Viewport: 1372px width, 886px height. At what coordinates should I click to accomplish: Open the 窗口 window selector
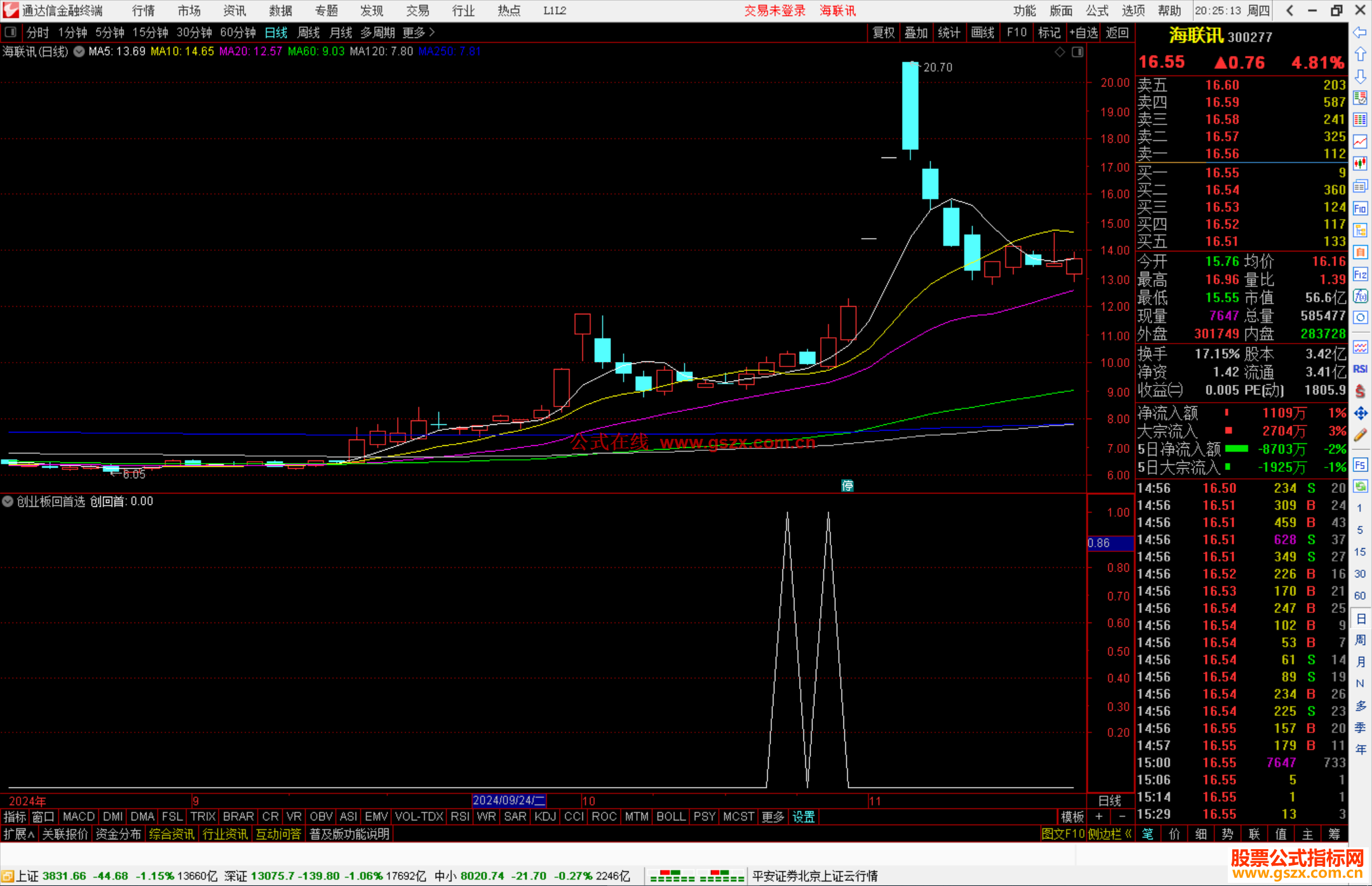pyautogui.click(x=43, y=817)
